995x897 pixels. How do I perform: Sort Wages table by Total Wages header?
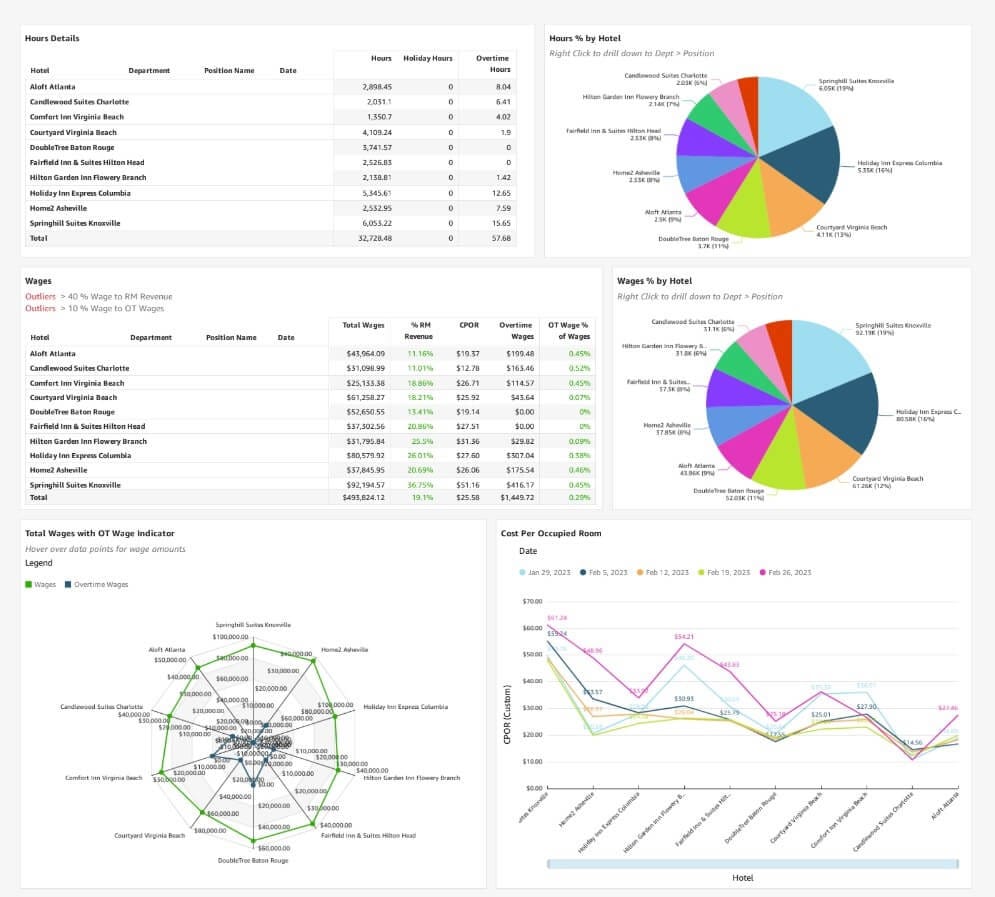coord(363,325)
